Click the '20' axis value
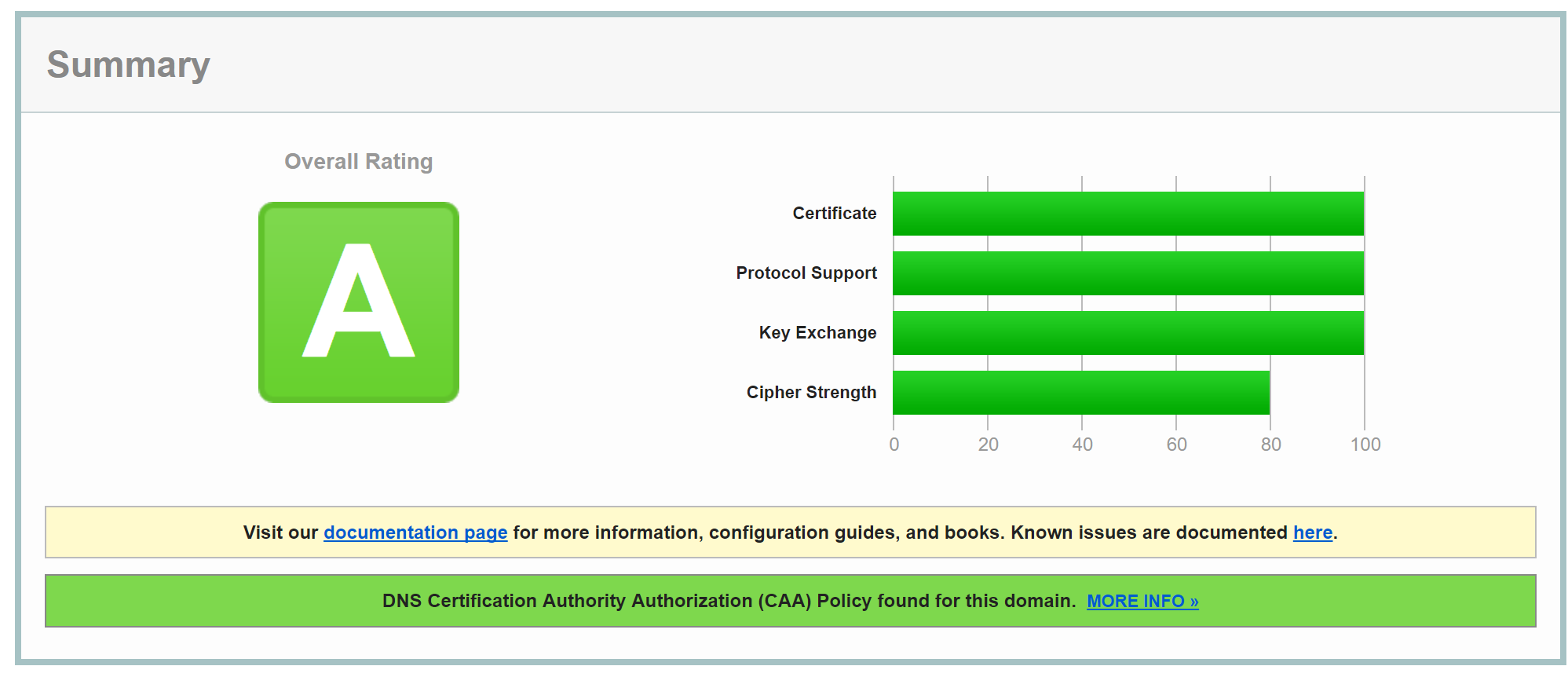This screenshot has width=1568, height=677. 989,445
